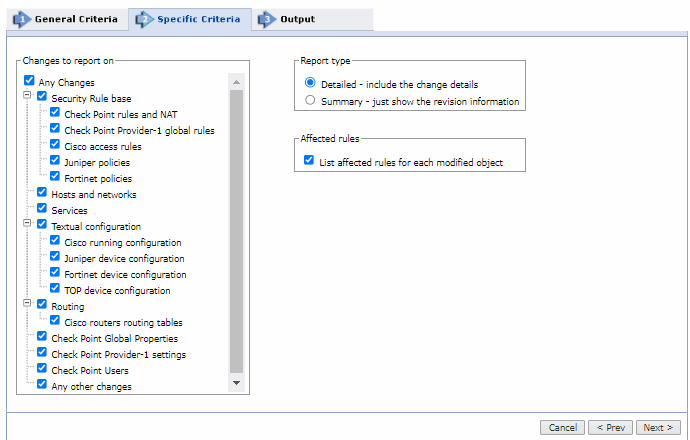Click the scroll up arrow in changes list
This screenshot has width=690, height=440.
(x=236, y=82)
